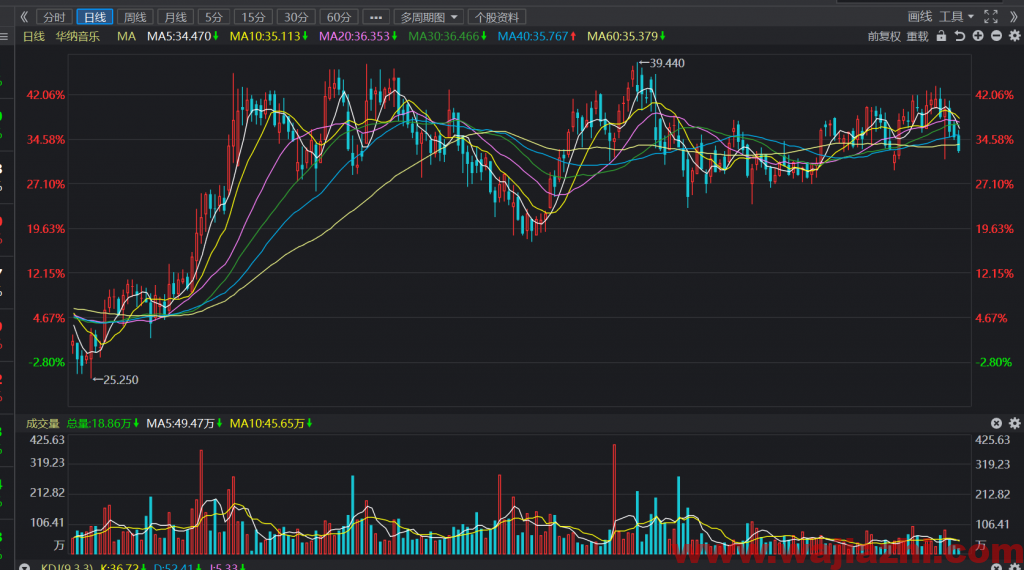Click the undo arrow icon
The width and height of the screenshot is (1024, 570).
959,37
